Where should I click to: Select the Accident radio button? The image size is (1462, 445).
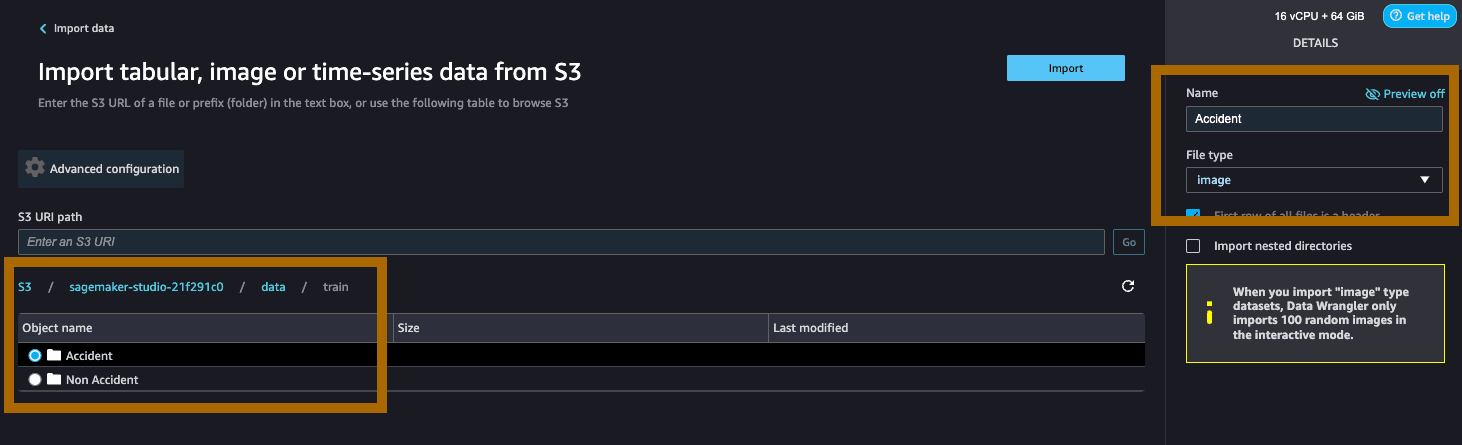[x=35, y=356]
